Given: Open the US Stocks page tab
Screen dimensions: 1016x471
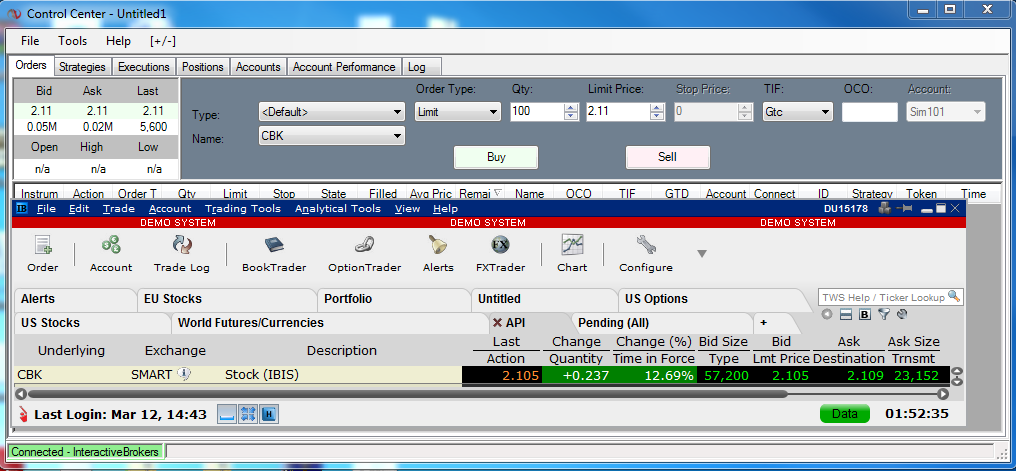Looking at the screenshot, I should (91, 323).
